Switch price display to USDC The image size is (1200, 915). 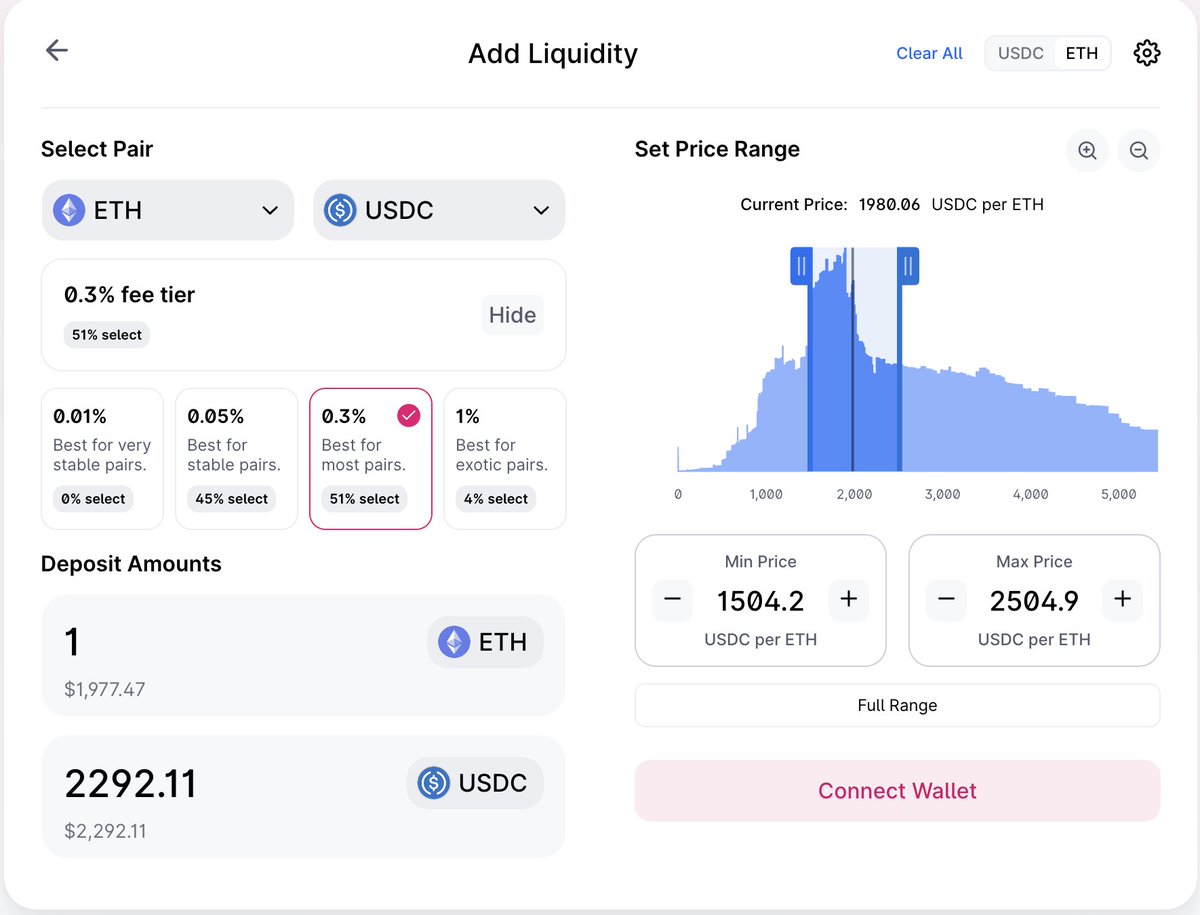click(1019, 53)
